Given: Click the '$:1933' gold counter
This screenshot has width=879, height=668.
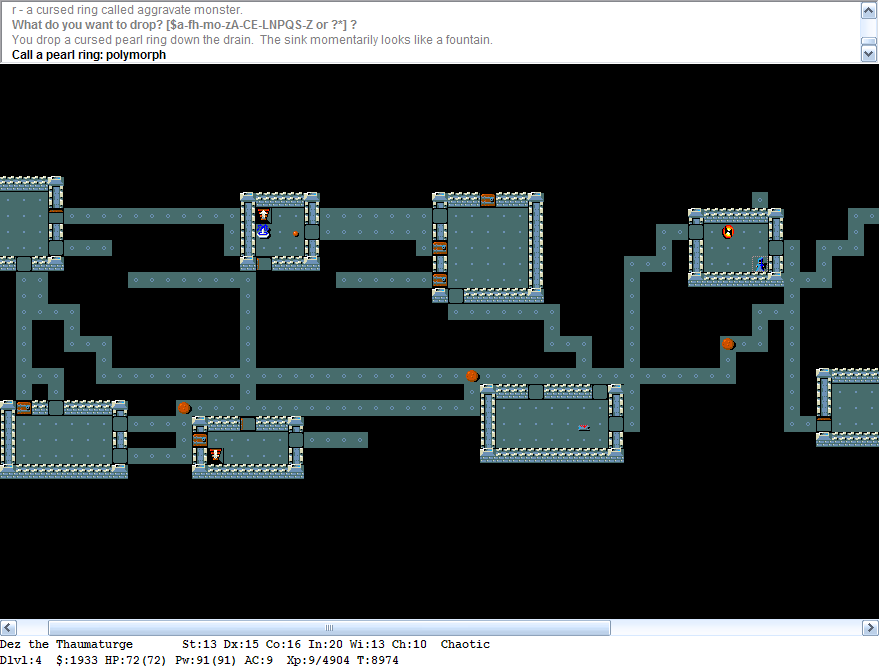Looking at the screenshot, I should [77, 661].
